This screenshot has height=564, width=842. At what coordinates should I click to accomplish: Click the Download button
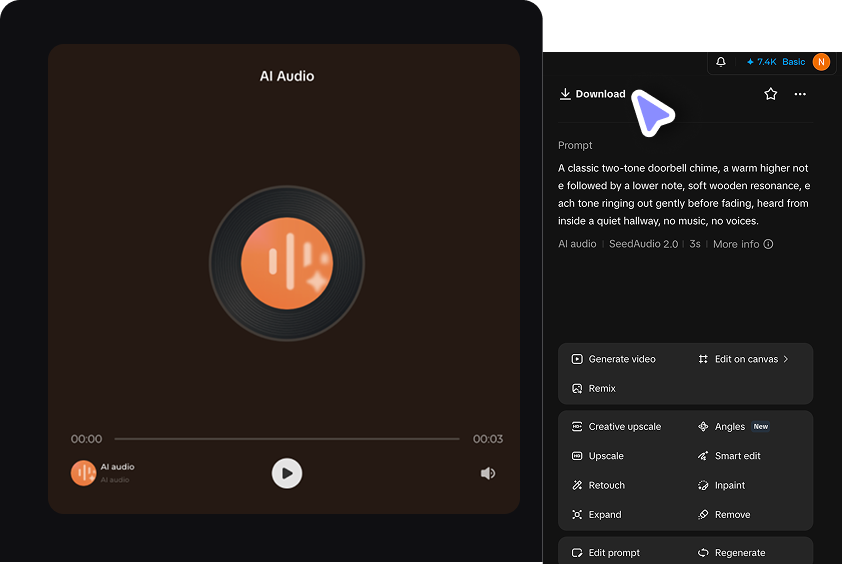click(592, 94)
